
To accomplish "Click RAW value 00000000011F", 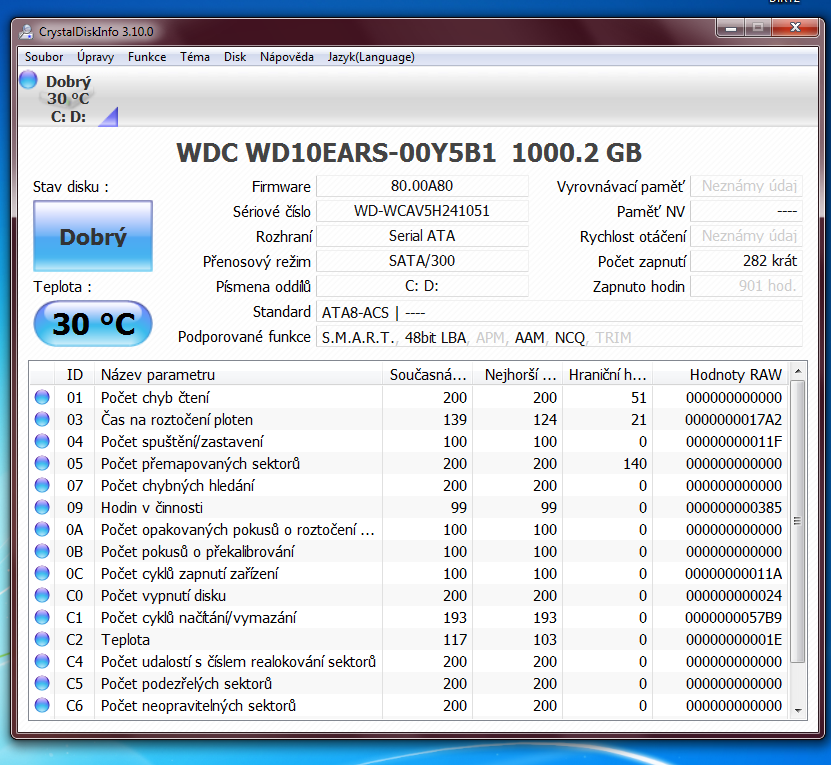I will (733, 441).
